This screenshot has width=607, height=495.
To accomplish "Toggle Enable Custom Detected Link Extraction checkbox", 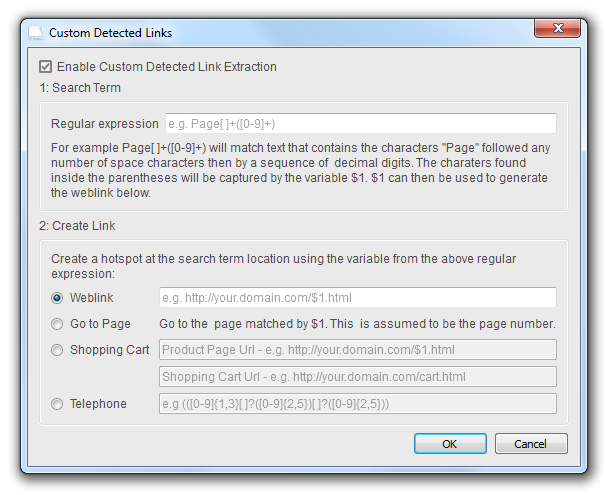I will [45, 67].
